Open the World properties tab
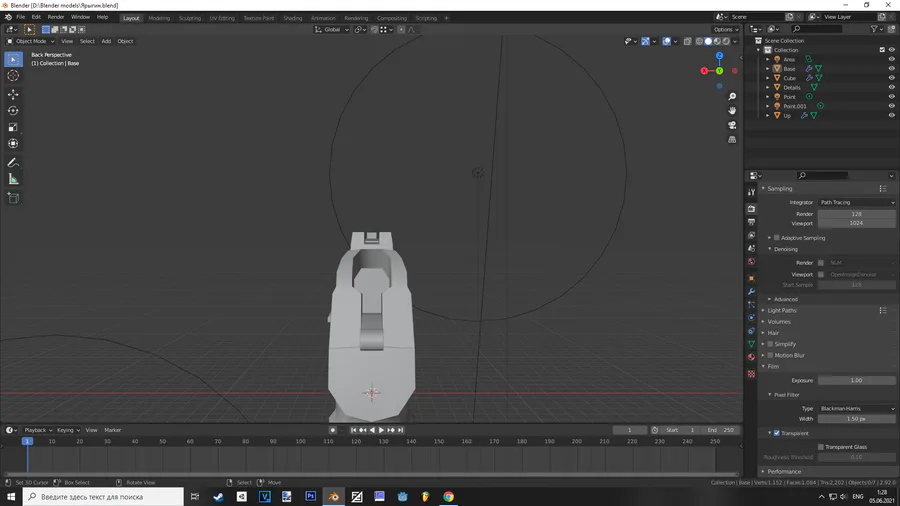 pyautogui.click(x=751, y=262)
